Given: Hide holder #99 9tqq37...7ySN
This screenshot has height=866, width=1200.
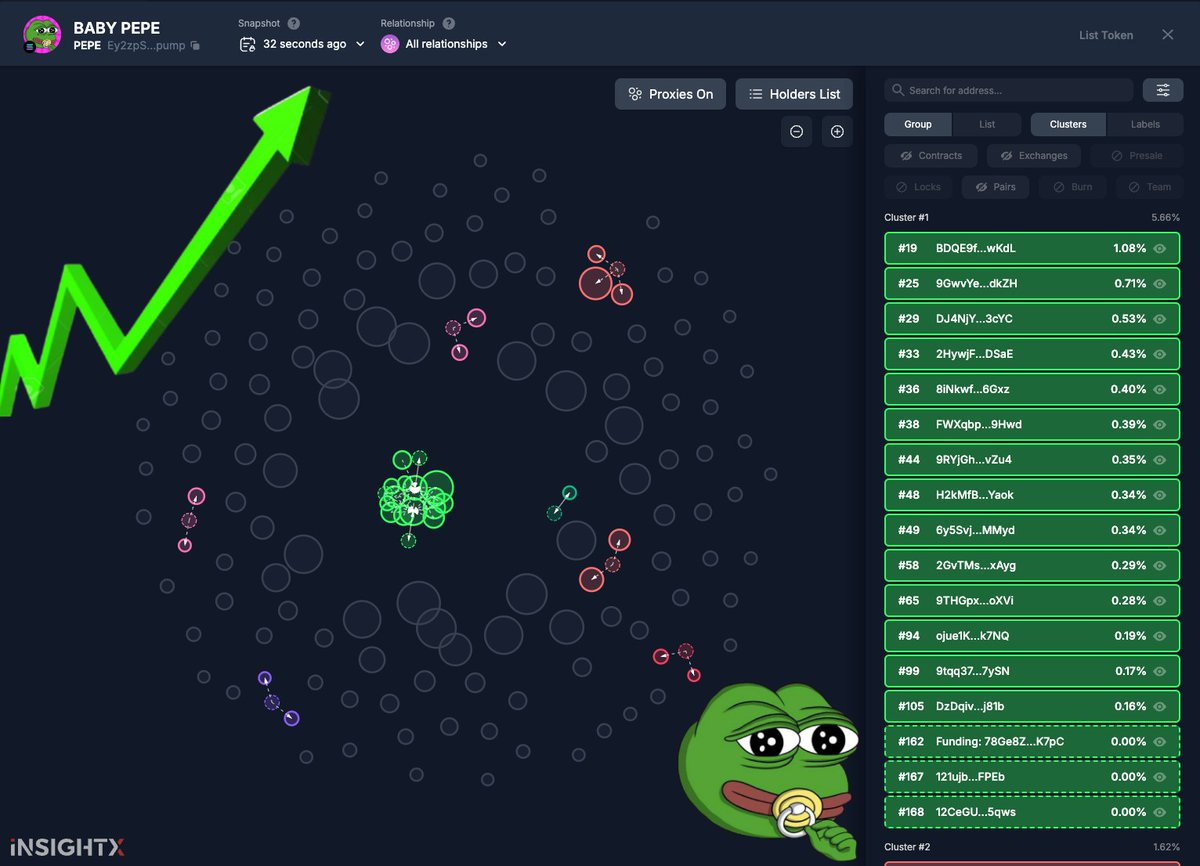Looking at the screenshot, I should (1160, 671).
